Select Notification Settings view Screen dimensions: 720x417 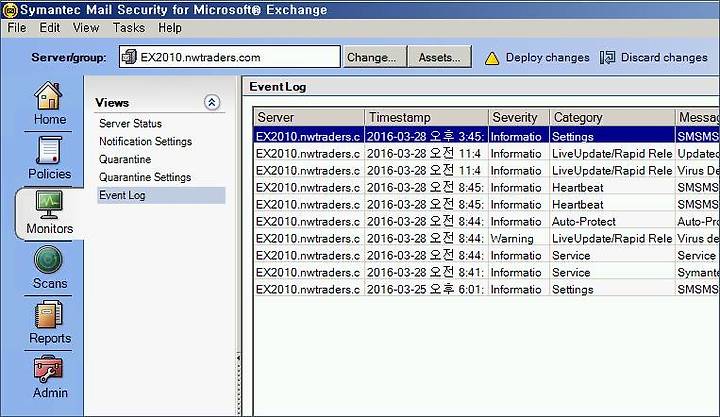[146, 141]
